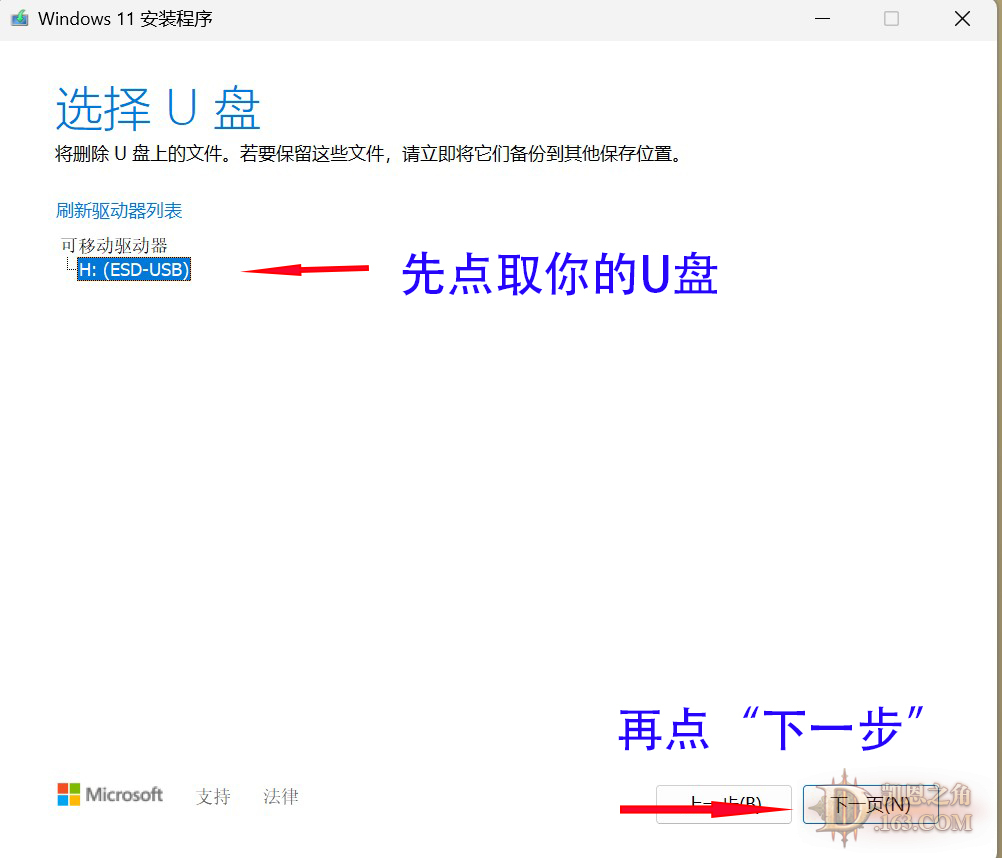Click the warning text starting with 将删除 U 盘上的文件
Image resolution: width=1002 pixels, height=858 pixels.
click(369, 154)
